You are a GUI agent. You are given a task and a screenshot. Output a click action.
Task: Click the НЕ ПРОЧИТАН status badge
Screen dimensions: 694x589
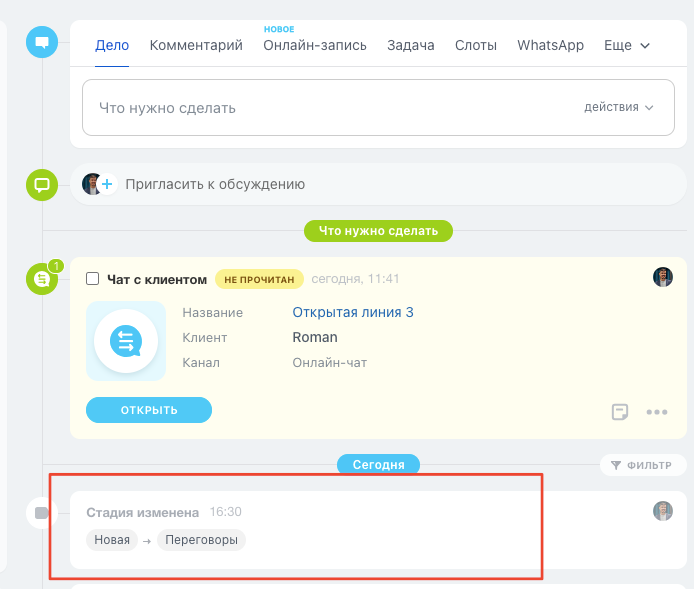(x=259, y=279)
